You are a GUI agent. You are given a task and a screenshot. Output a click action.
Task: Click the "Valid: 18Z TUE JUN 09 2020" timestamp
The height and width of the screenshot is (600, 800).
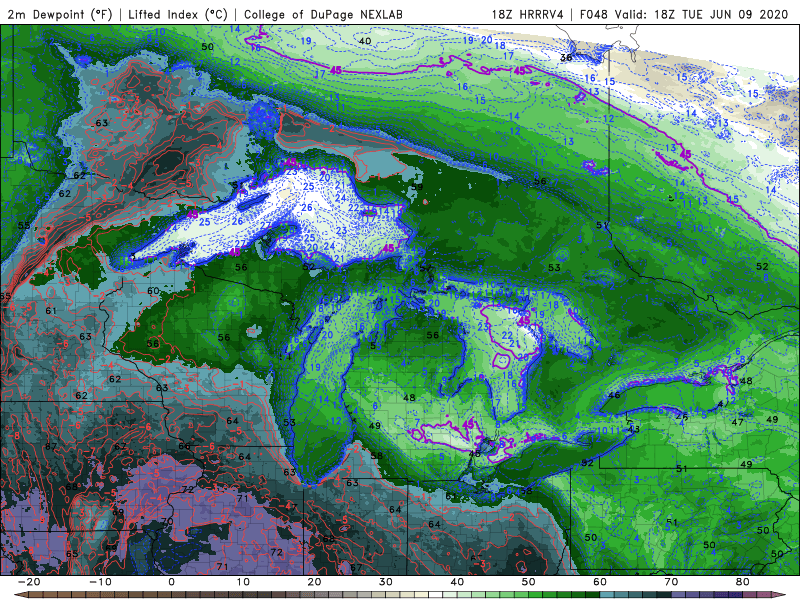tap(702, 15)
